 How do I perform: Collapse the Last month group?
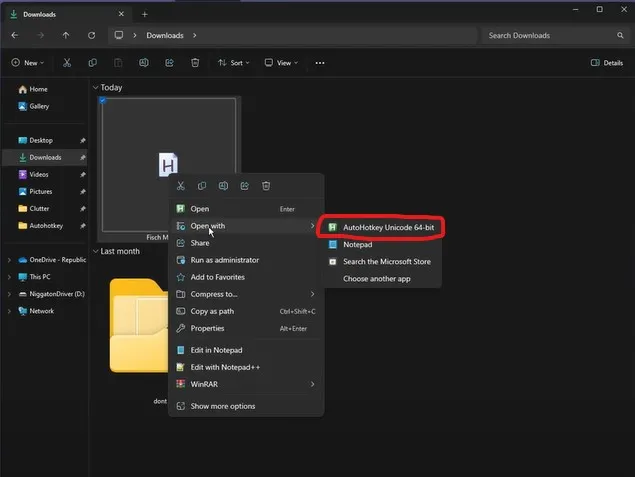96,251
